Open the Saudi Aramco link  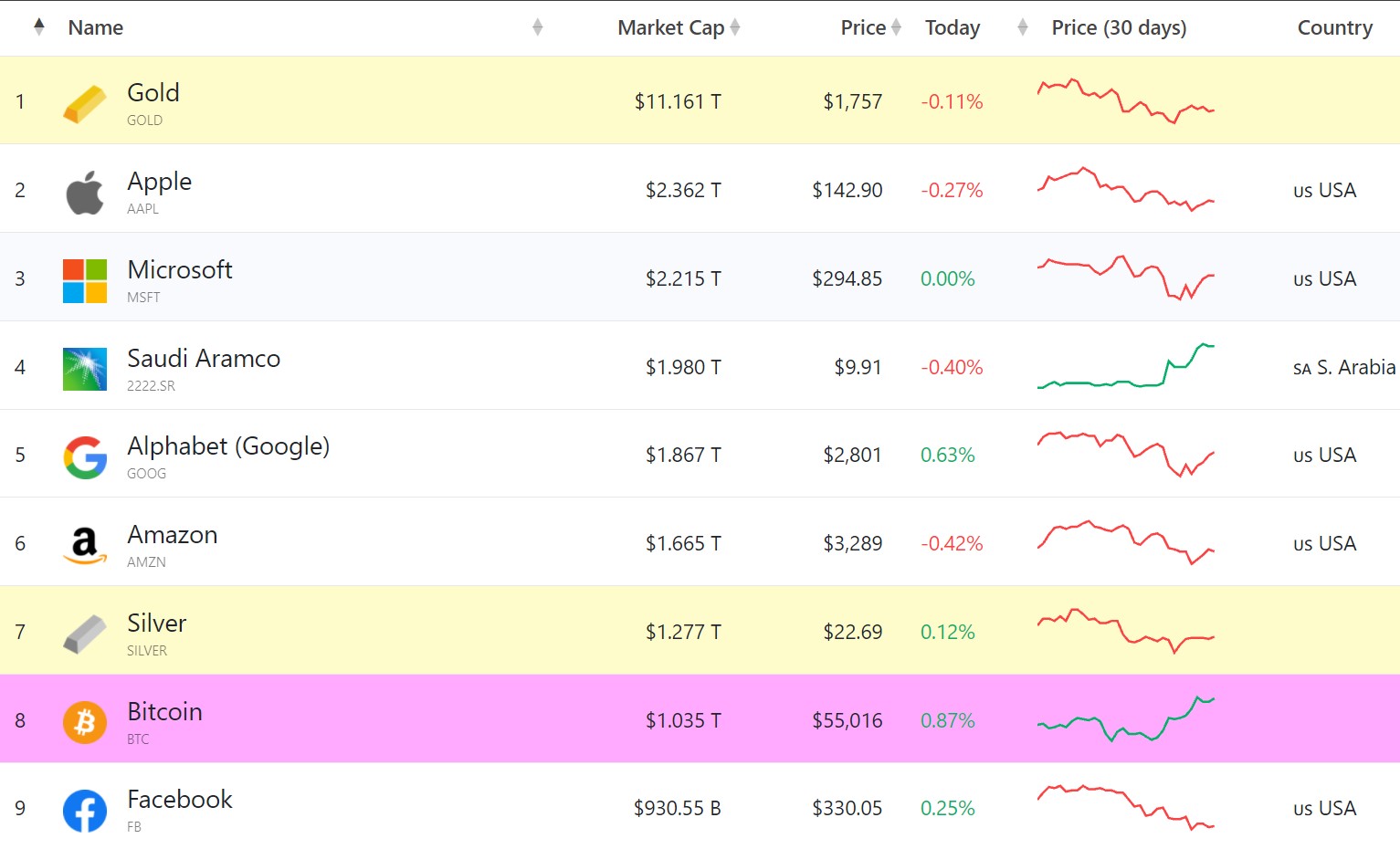click(204, 358)
